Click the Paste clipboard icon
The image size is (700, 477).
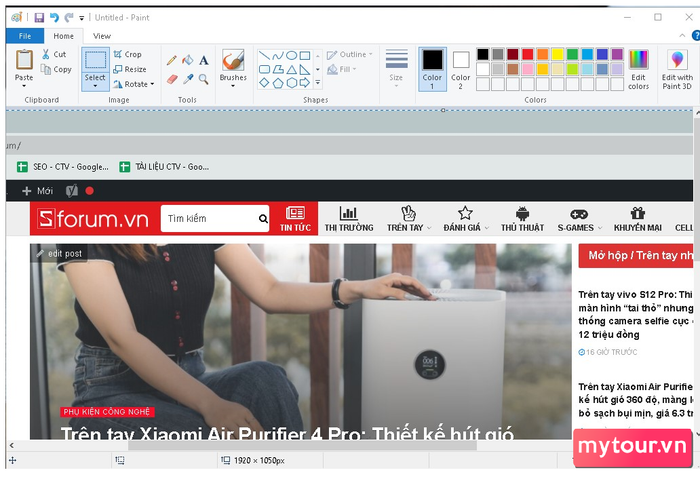(x=24, y=59)
